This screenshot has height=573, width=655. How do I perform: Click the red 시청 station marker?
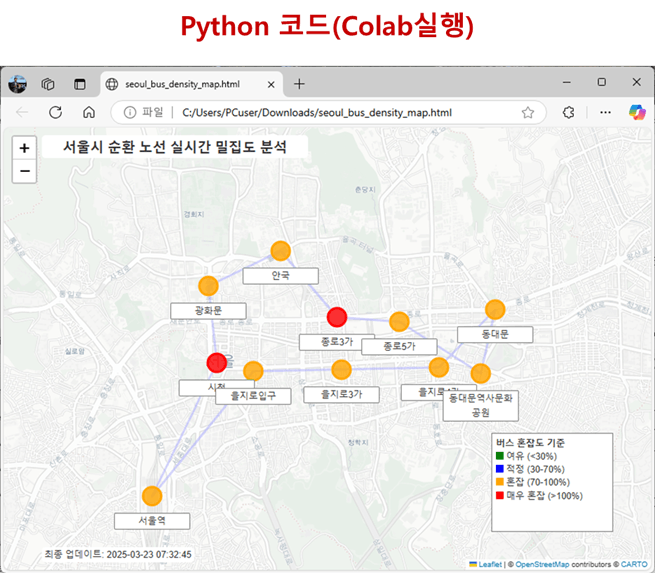point(216,363)
